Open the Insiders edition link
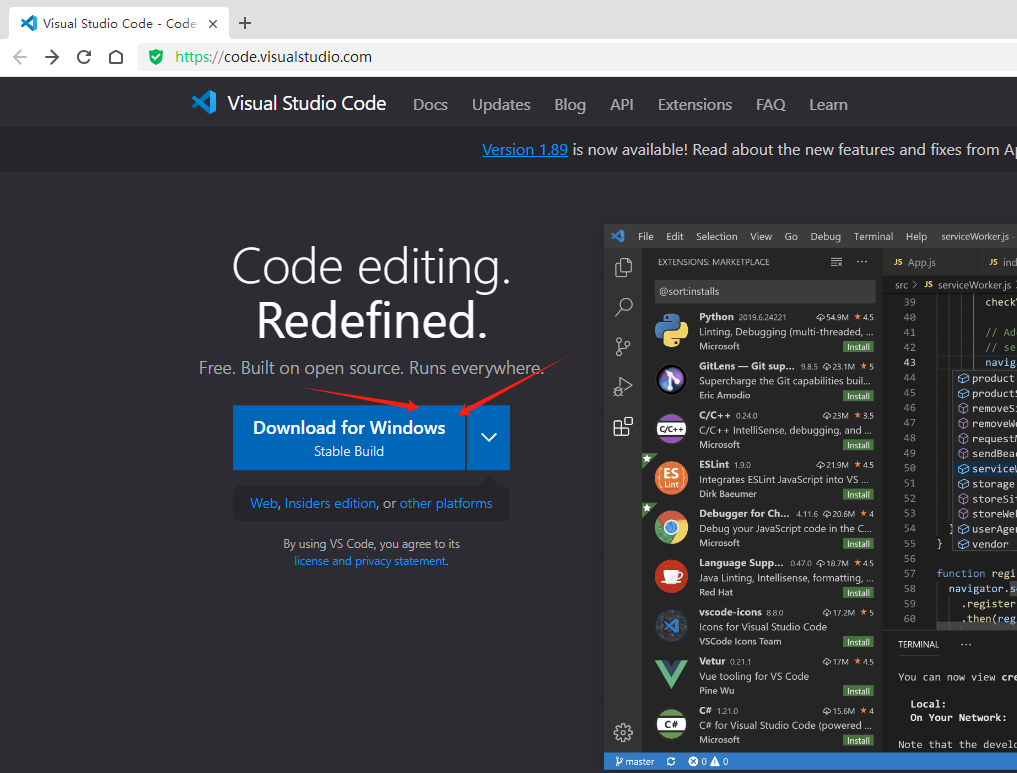This screenshot has height=773, width=1017. [330, 503]
